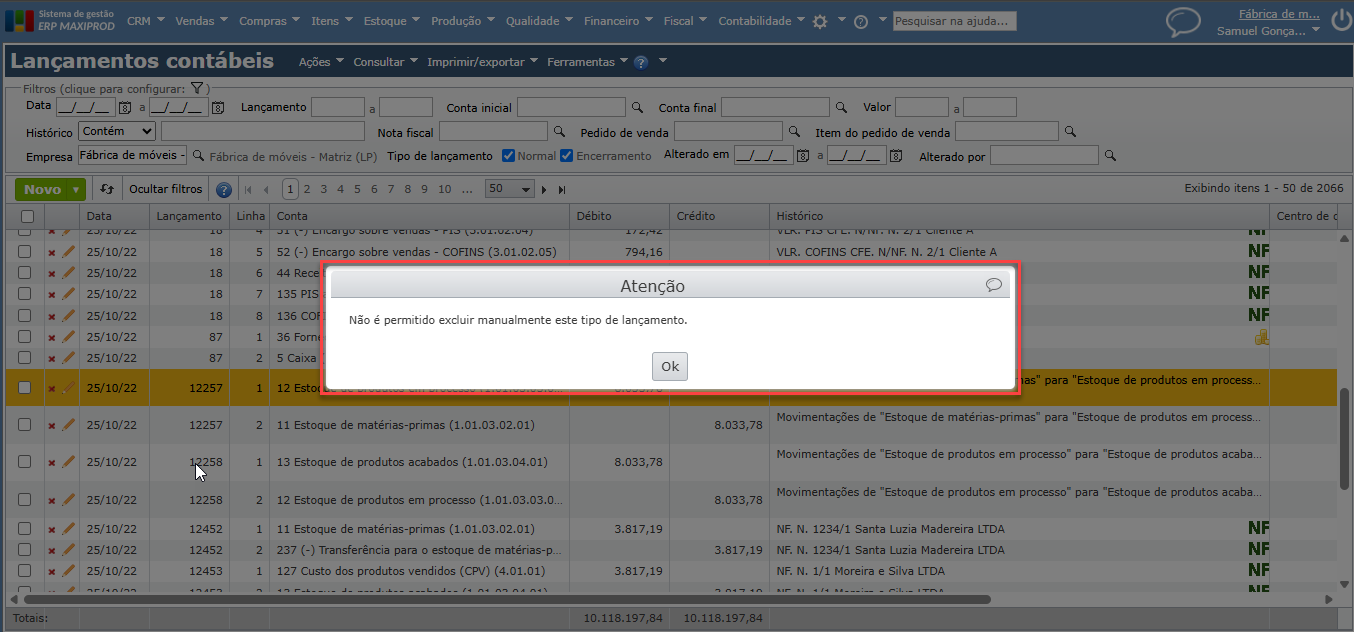Open the settings gear icon
1354x632 pixels.
click(x=820, y=21)
